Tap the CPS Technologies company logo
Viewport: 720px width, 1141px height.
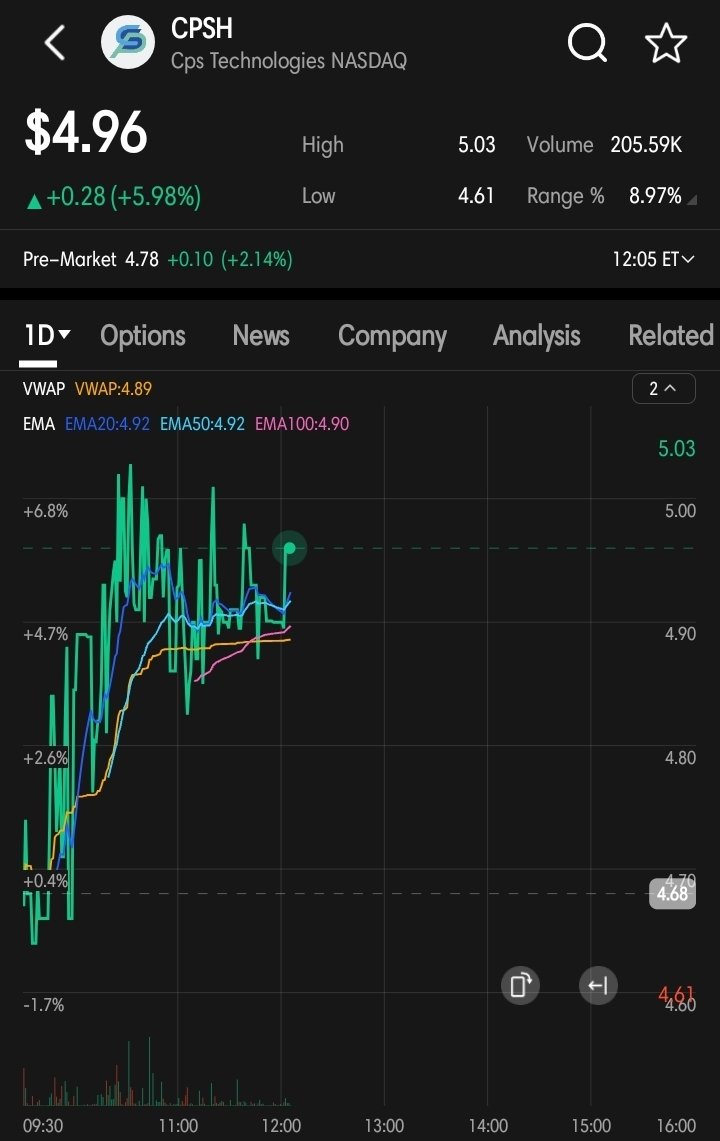[127, 42]
